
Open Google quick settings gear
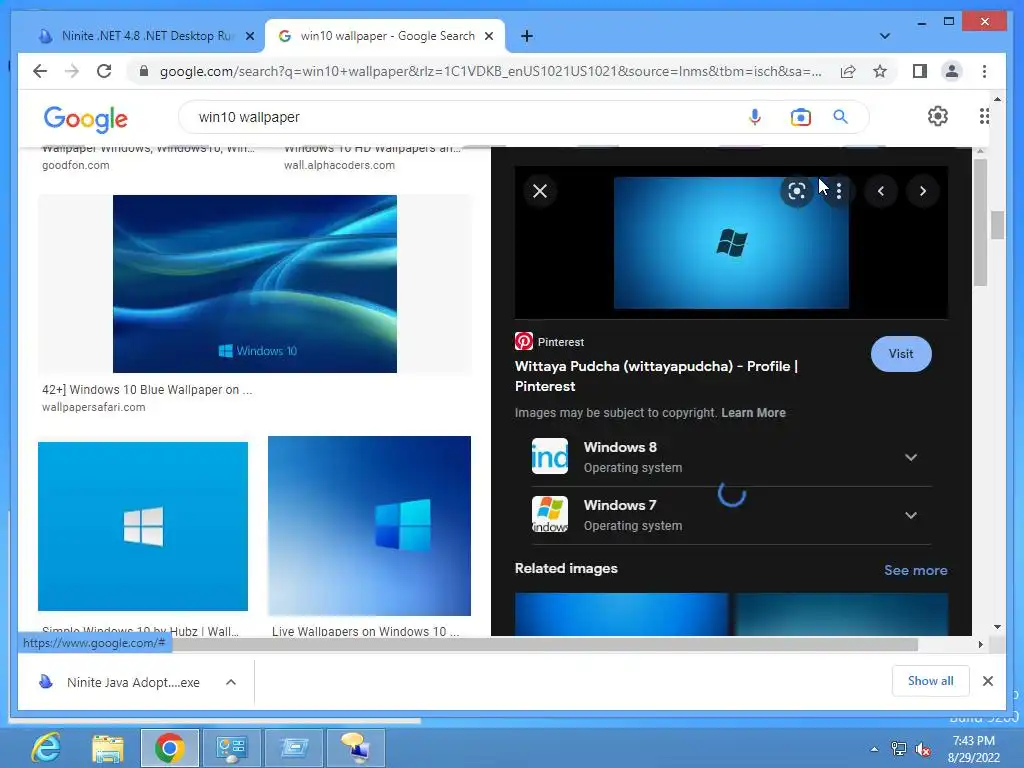coord(937,116)
